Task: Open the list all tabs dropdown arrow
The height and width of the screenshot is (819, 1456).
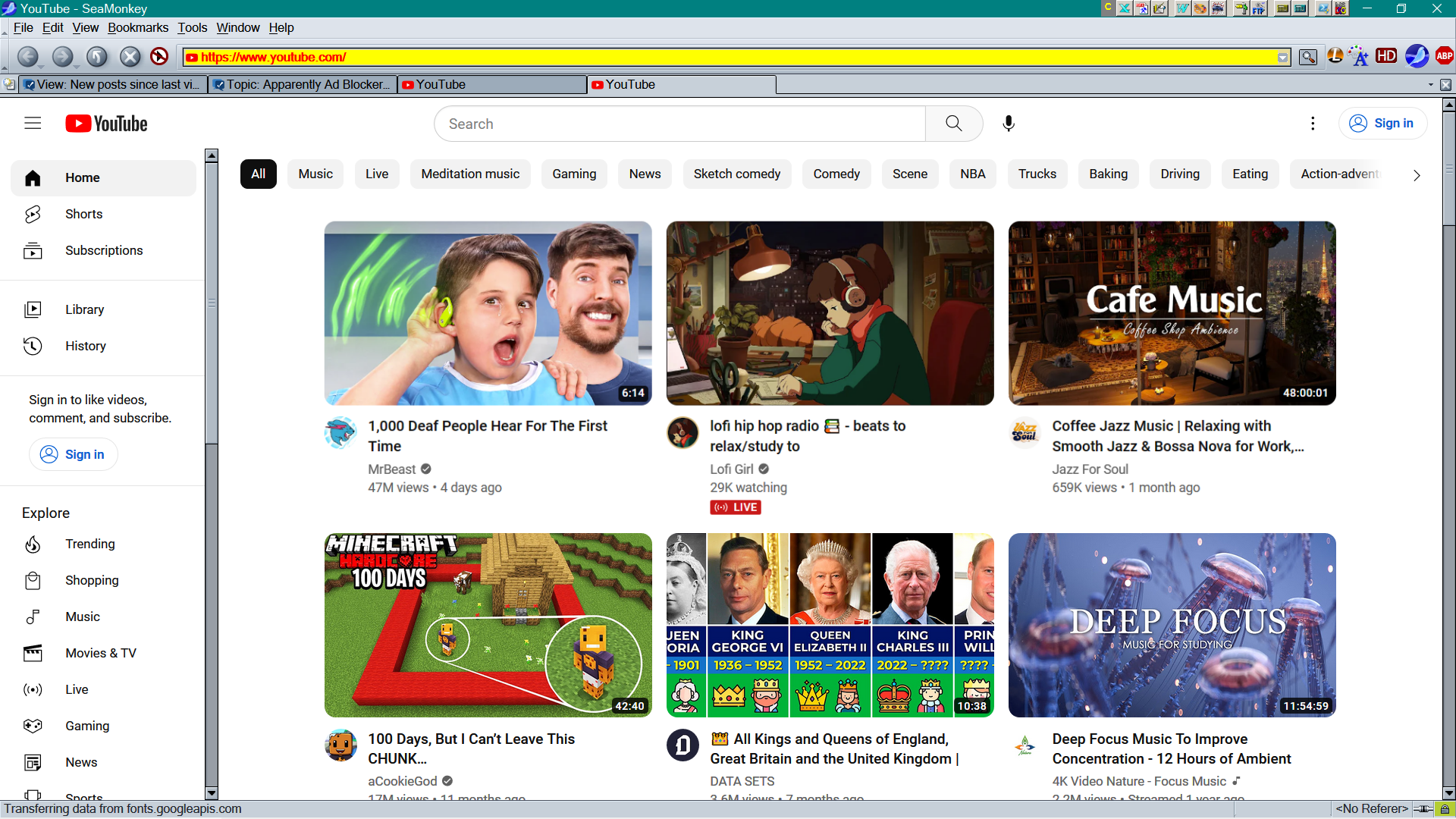Action: click(x=1431, y=85)
